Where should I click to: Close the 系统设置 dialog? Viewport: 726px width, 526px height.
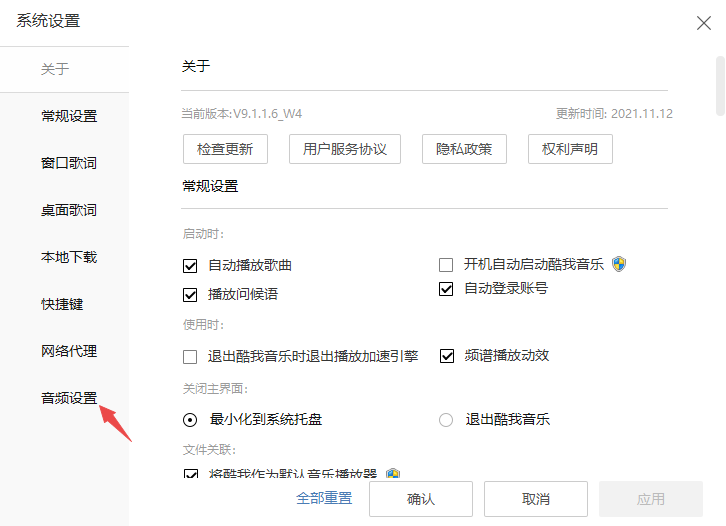(704, 23)
